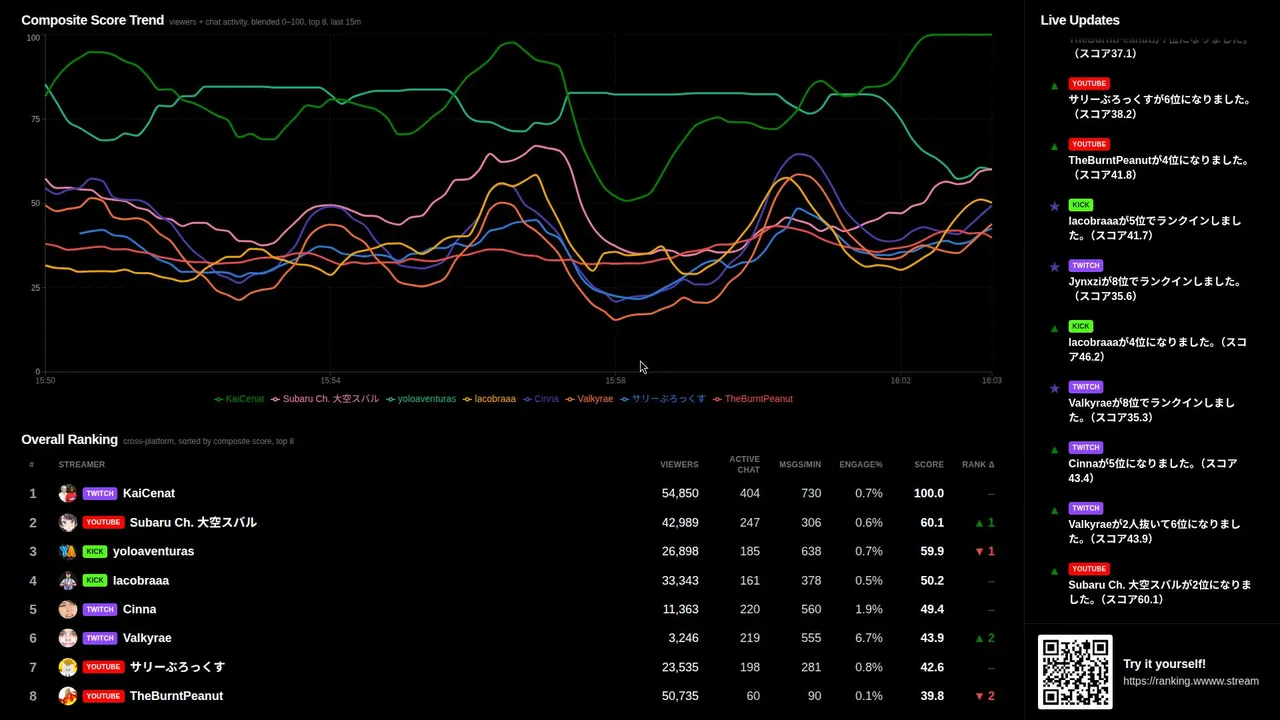The width and height of the screenshot is (1280, 720).
Task: Toggle the サリーぶろっくす legend entry
Action: (x=663, y=399)
